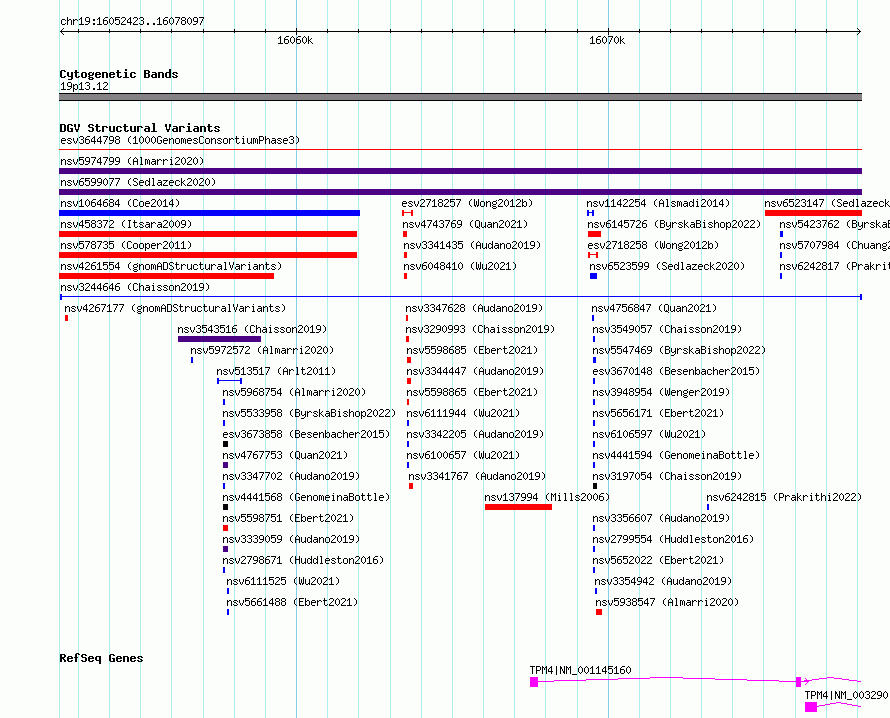Click red block under nsv6145726 ByrskaBishop2022

pyautogui.click(x=594, y=234)
